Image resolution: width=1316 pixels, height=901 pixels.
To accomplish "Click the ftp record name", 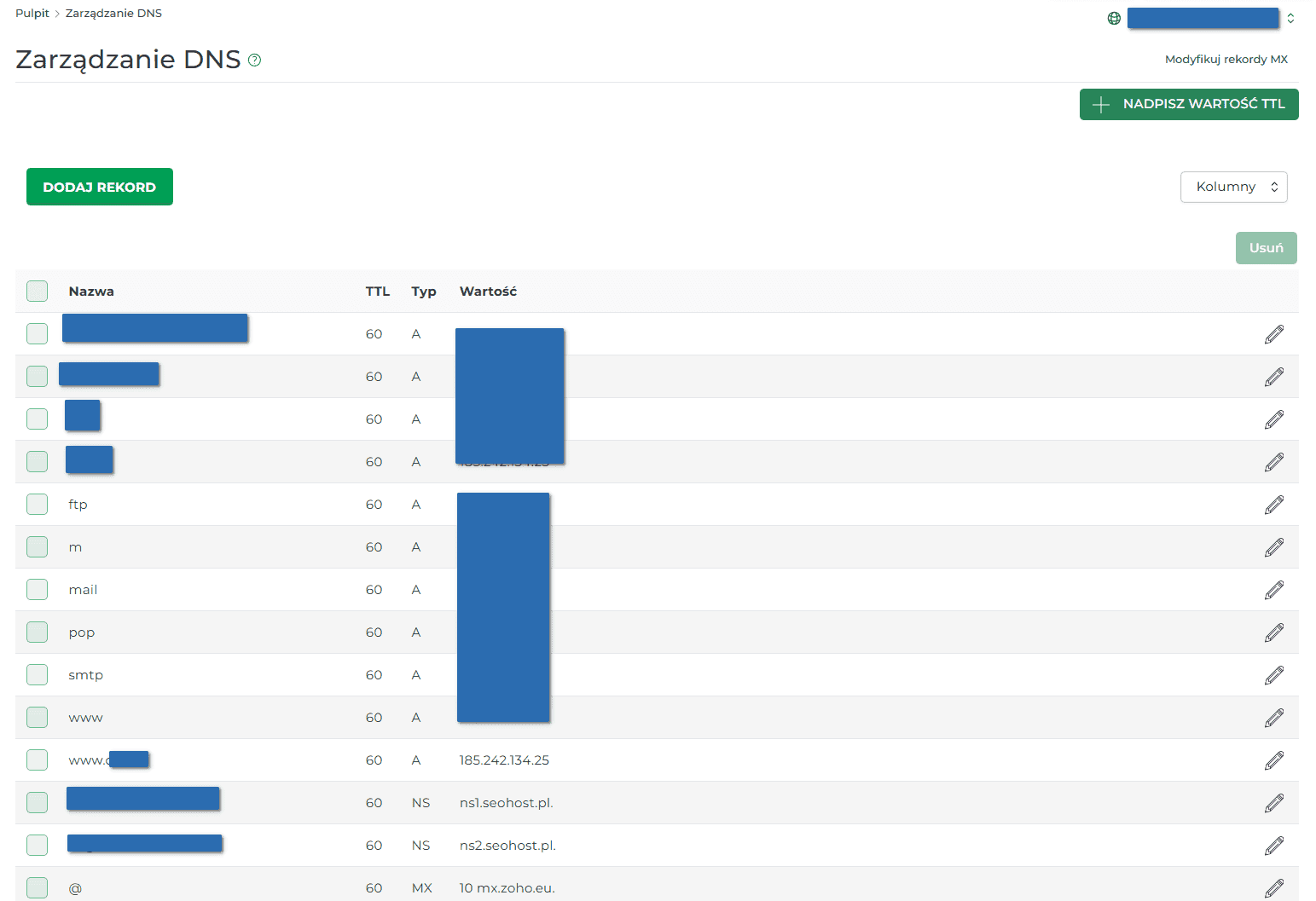I will click(x=78, y=505).
